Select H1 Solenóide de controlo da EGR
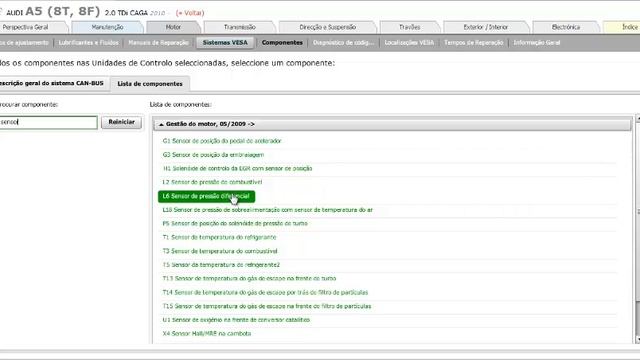The height and width of the screenshot is (360, 640). [238, 168]
